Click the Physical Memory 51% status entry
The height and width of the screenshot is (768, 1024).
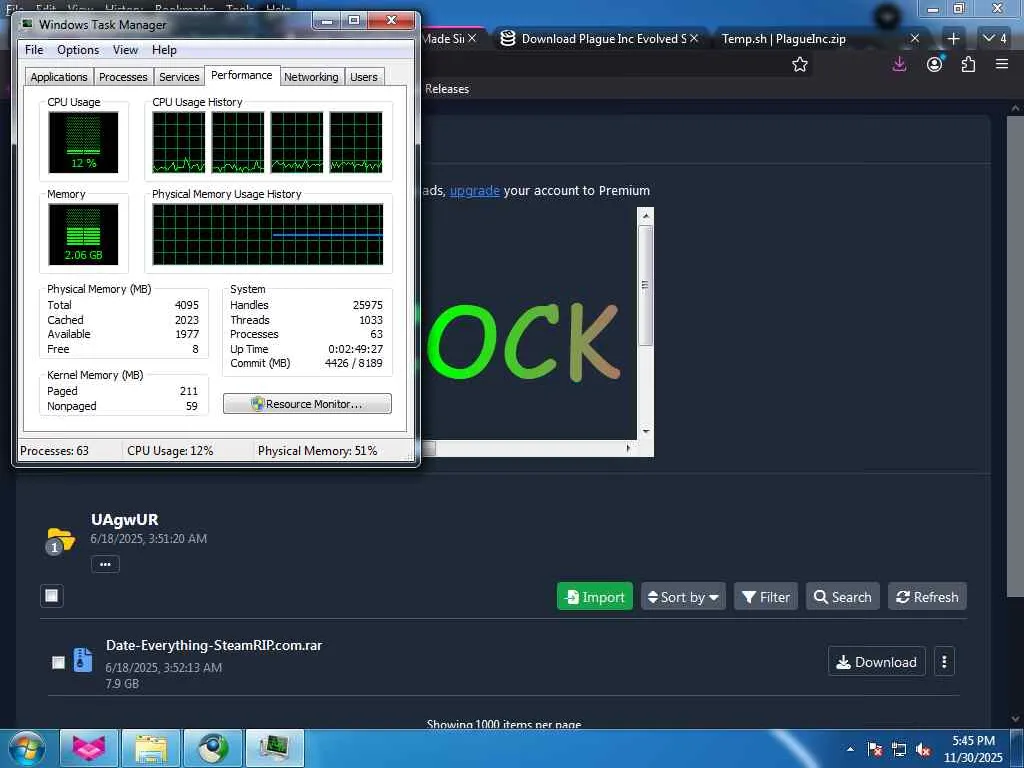[317, 451]
